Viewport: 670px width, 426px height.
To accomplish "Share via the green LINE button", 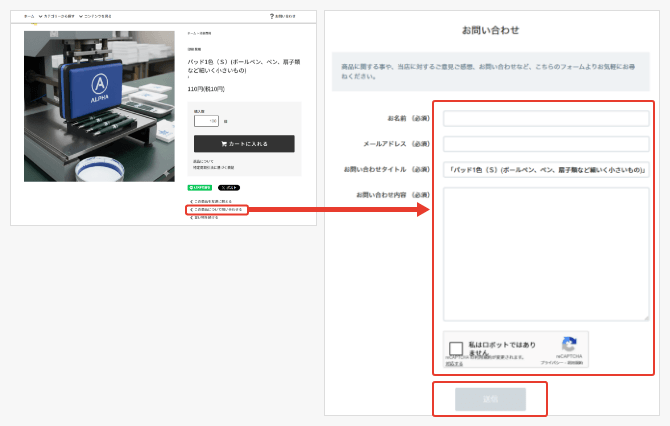I will (x=197, y=187).
